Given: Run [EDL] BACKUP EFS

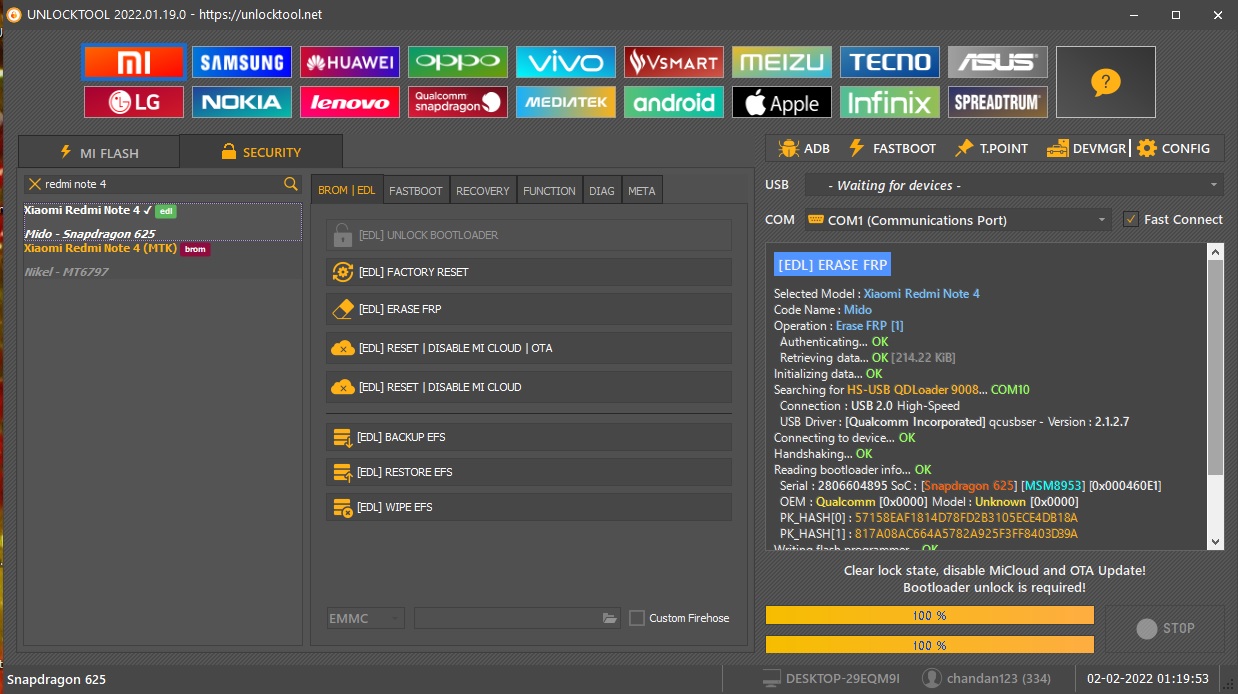Looking at the screenshot, I should click(x=529, y=437).
